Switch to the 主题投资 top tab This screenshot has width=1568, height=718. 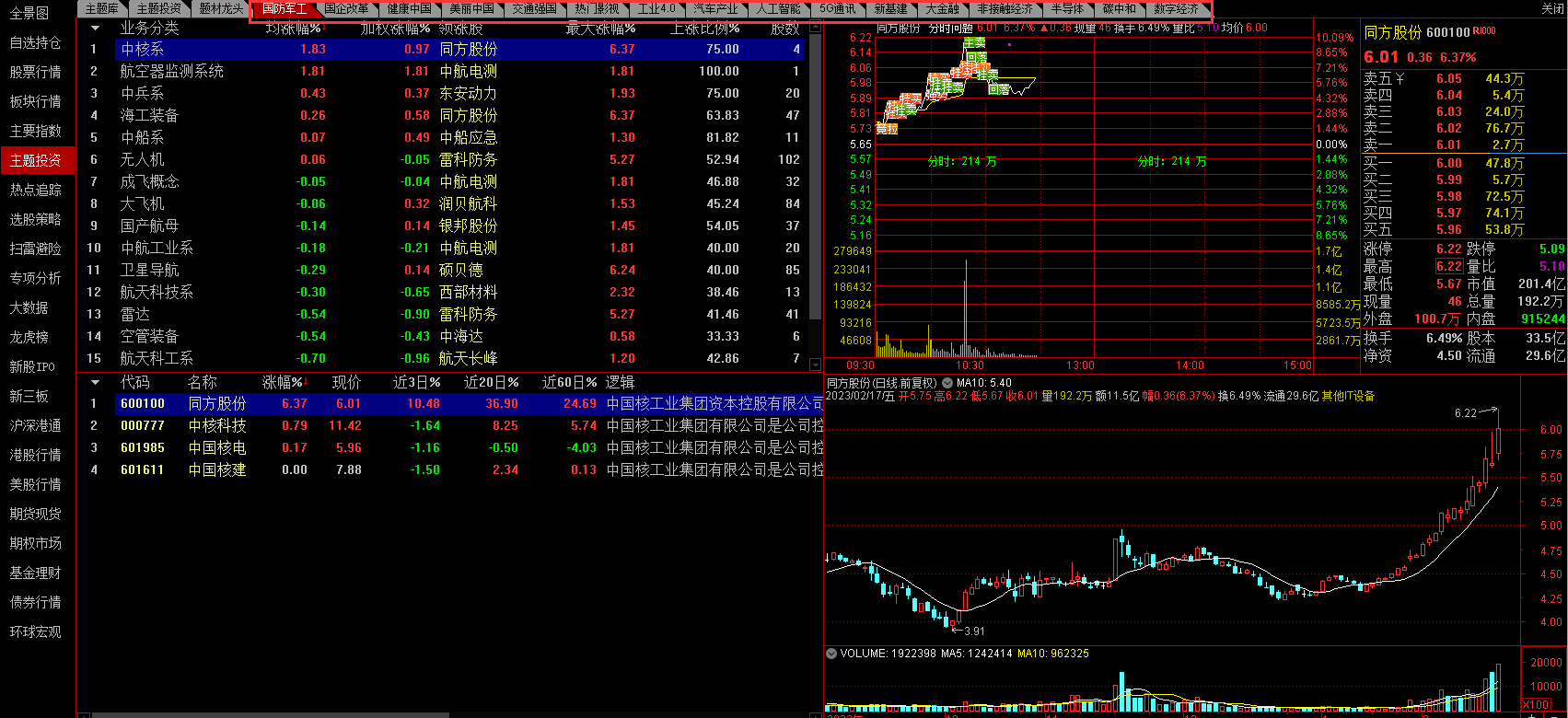pyautogui.click(x=158, y=8)
